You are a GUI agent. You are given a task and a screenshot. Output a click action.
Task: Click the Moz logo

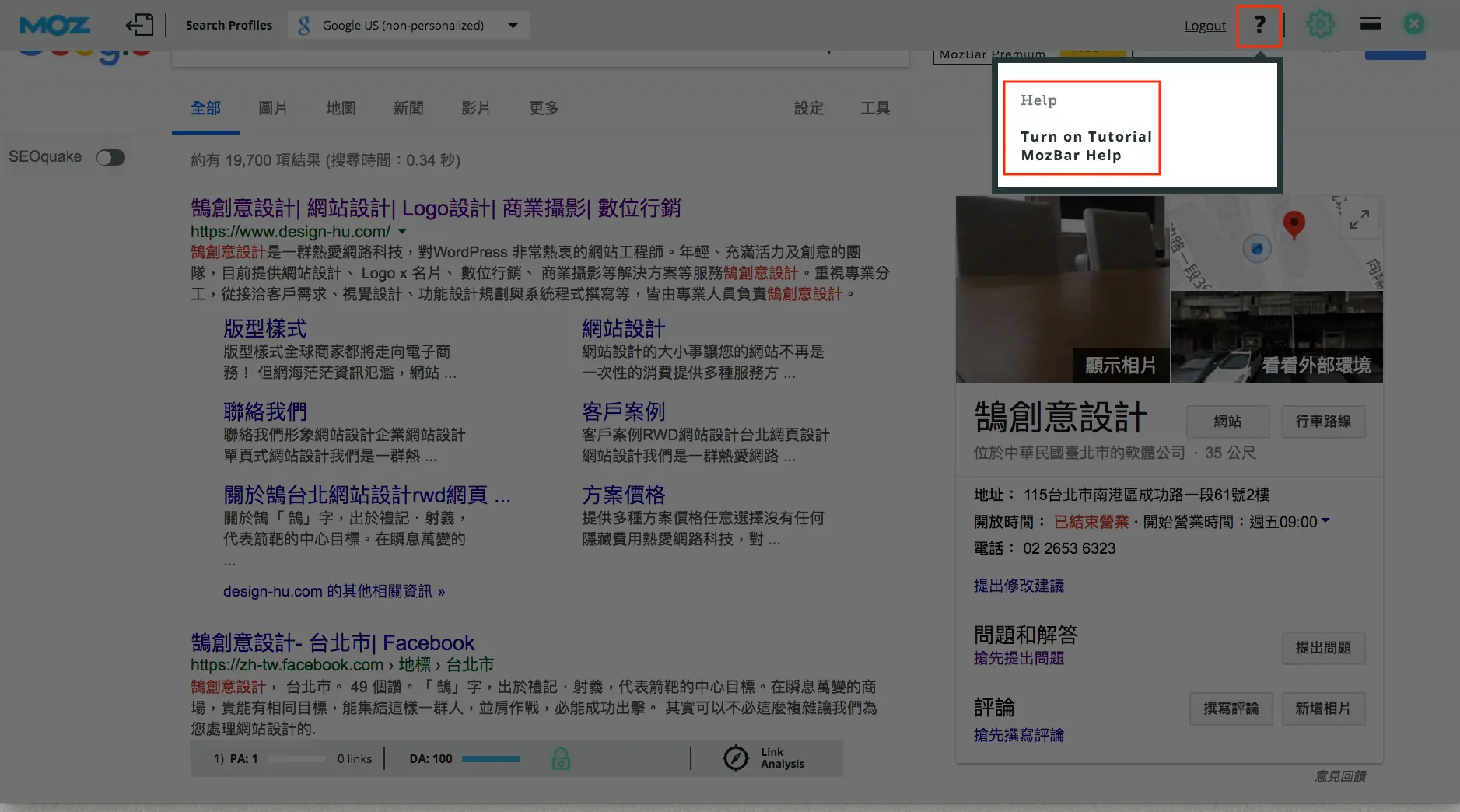54,25
